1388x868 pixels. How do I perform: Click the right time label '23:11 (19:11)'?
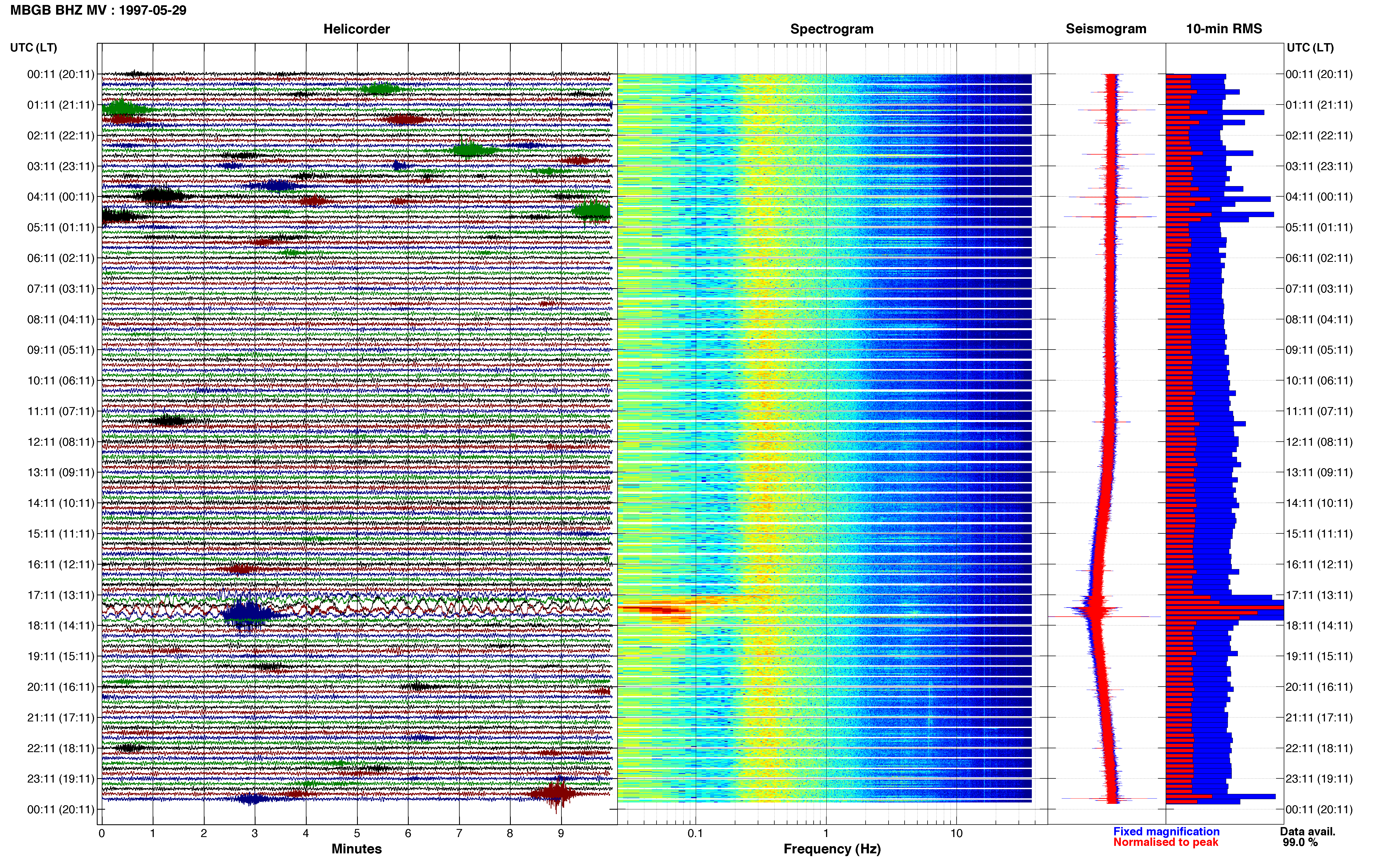(x=1319, y=779)
